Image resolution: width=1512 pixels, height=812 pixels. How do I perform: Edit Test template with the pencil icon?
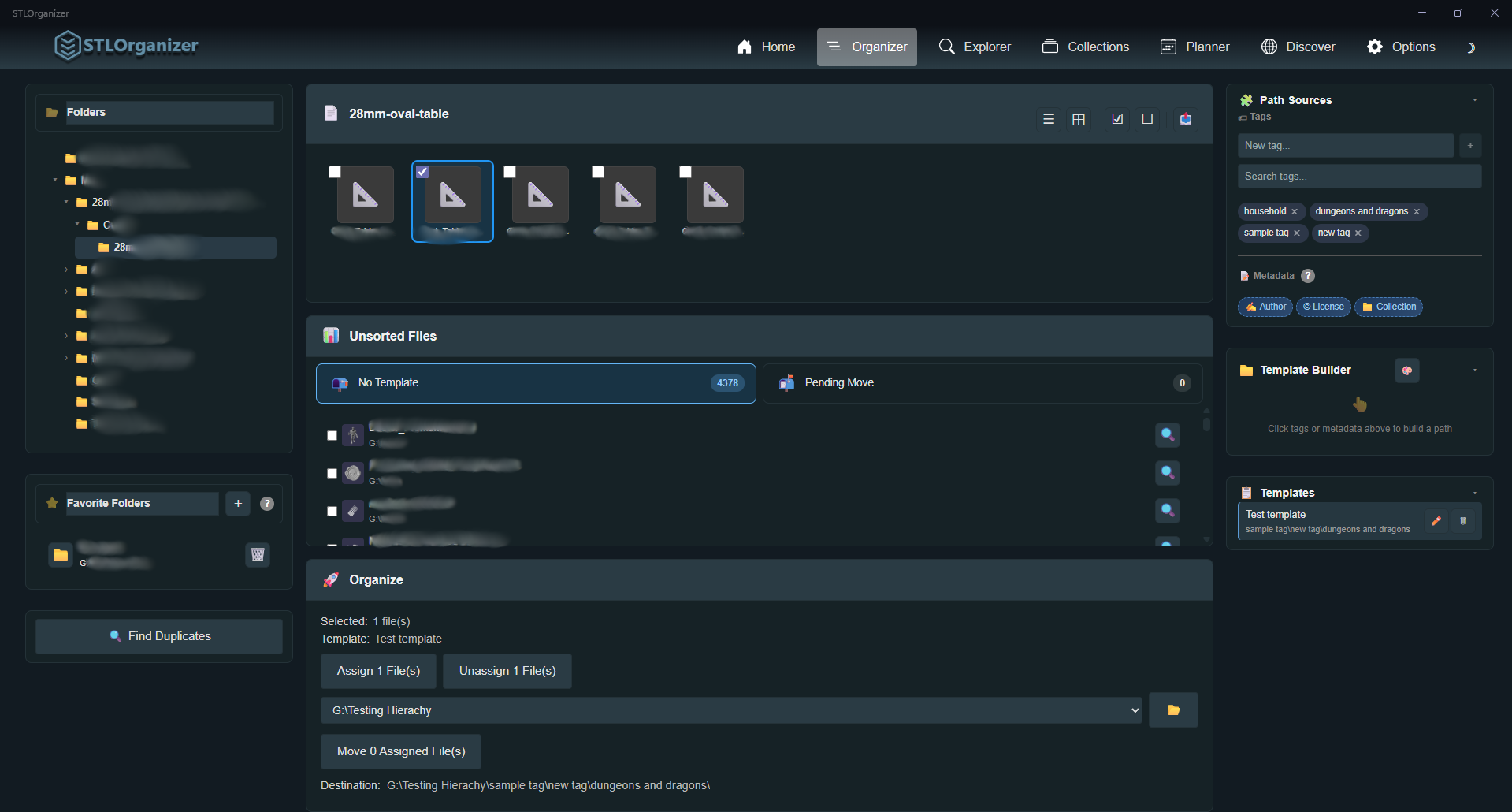click(x=1436, y=521)
